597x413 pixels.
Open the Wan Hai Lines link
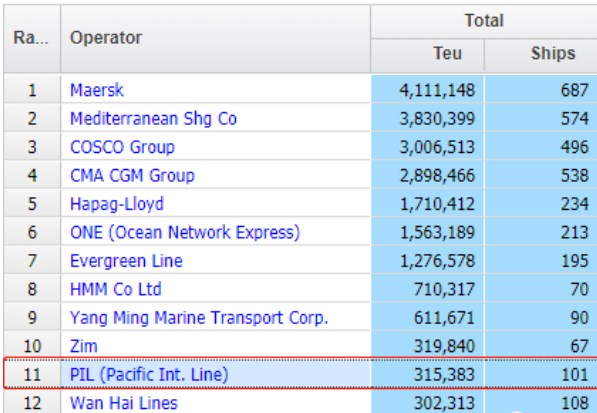pyautogui.click(x=124, y=403)
